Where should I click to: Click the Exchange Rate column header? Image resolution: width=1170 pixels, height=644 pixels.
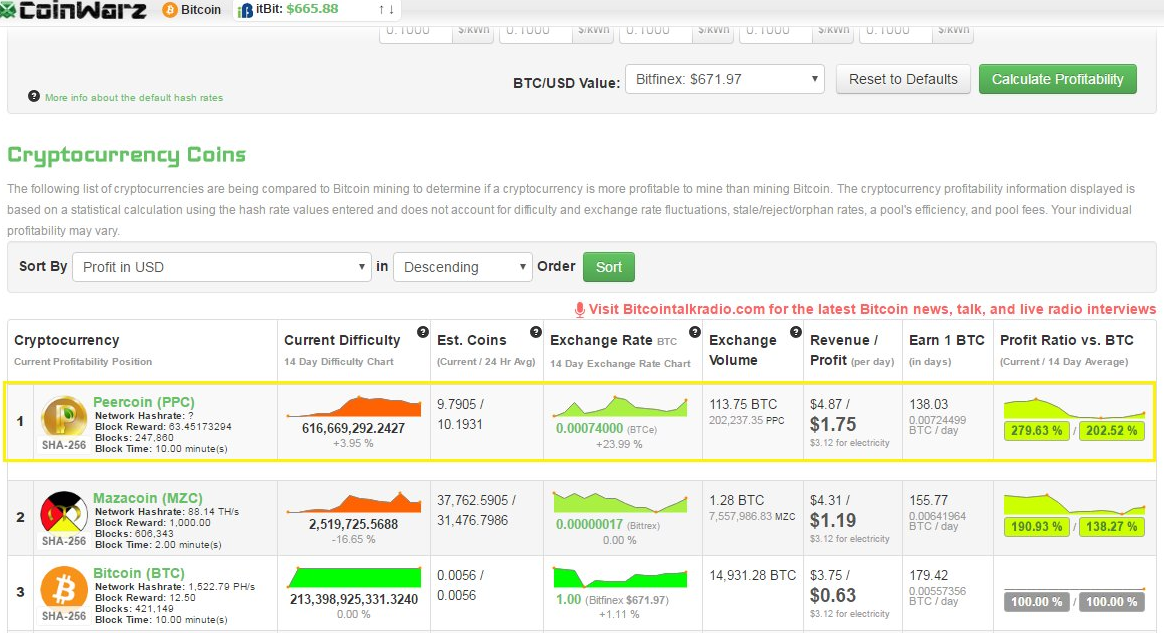click(x=601, y=340)
